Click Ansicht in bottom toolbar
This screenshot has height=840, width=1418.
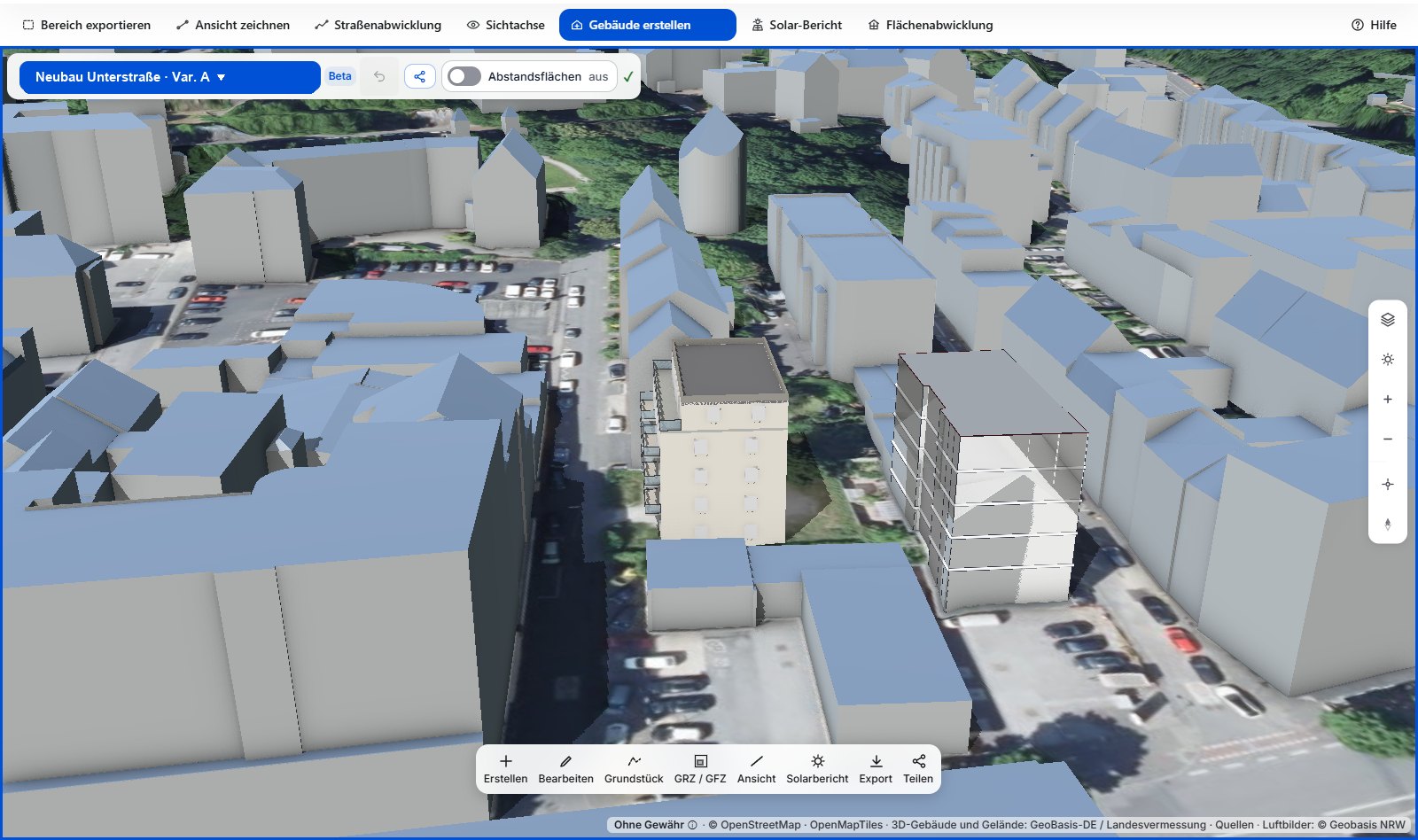click(756, 769)
